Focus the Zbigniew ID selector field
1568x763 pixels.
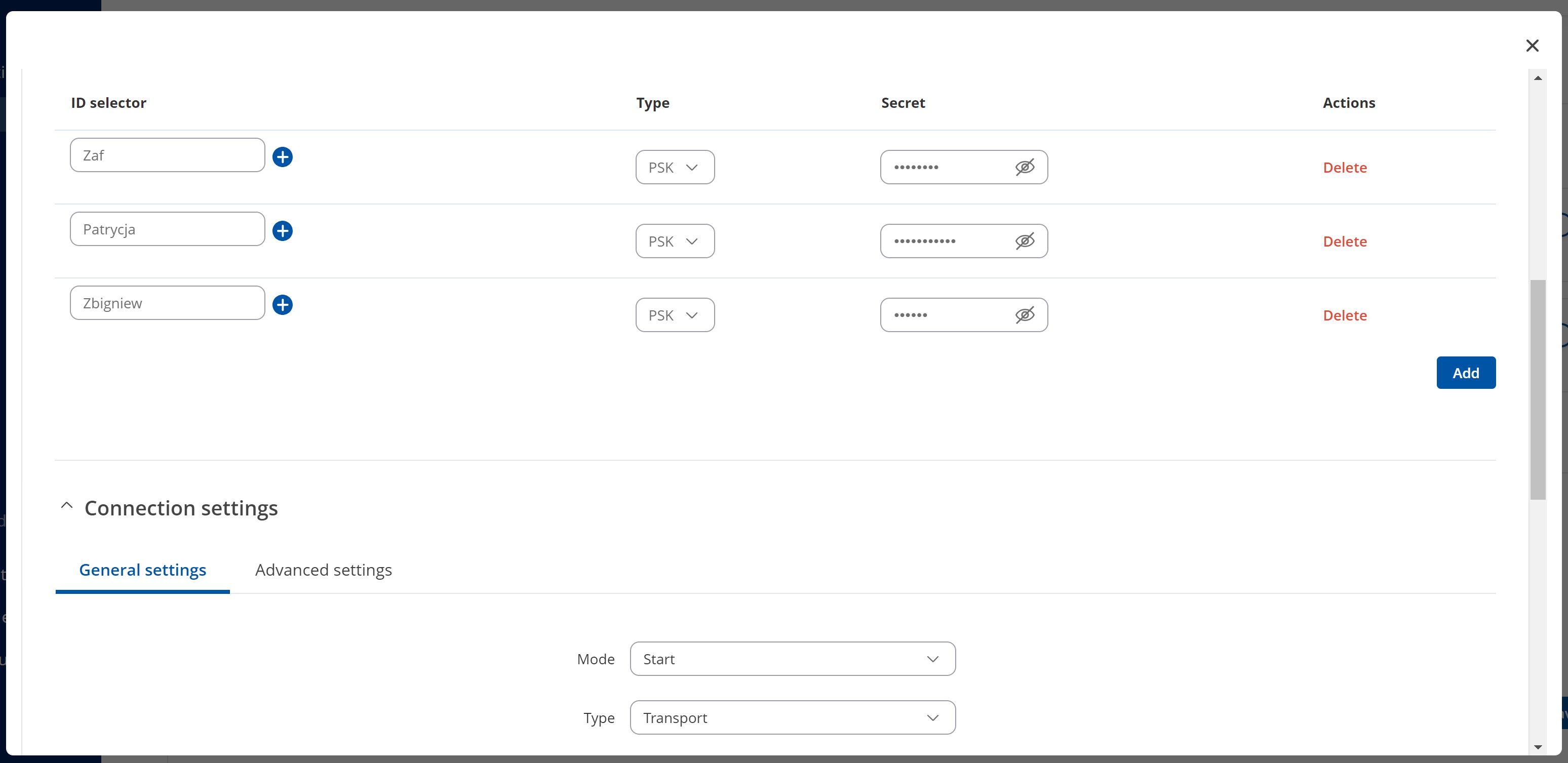(x=168, y=303)
